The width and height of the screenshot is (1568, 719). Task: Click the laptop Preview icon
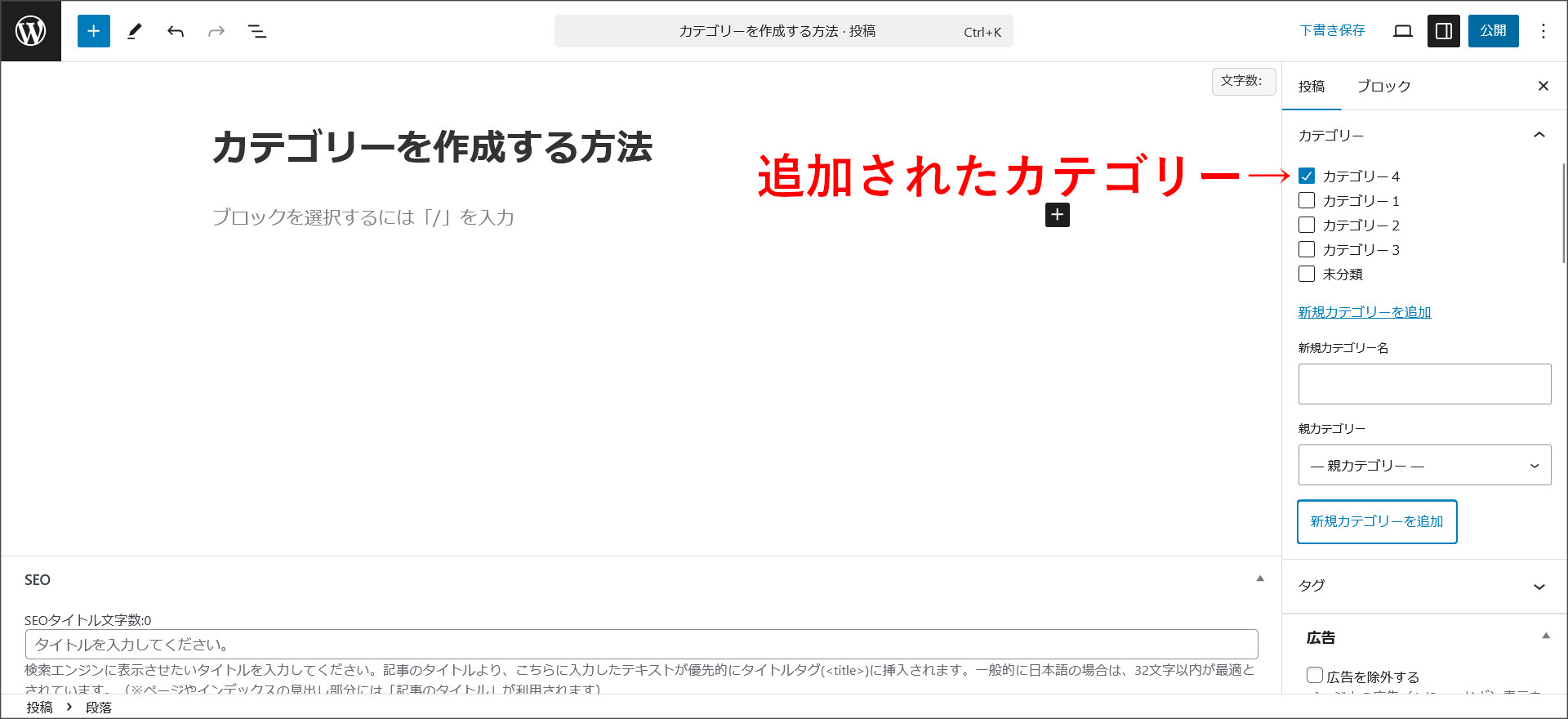click(x=1402, y=31)
